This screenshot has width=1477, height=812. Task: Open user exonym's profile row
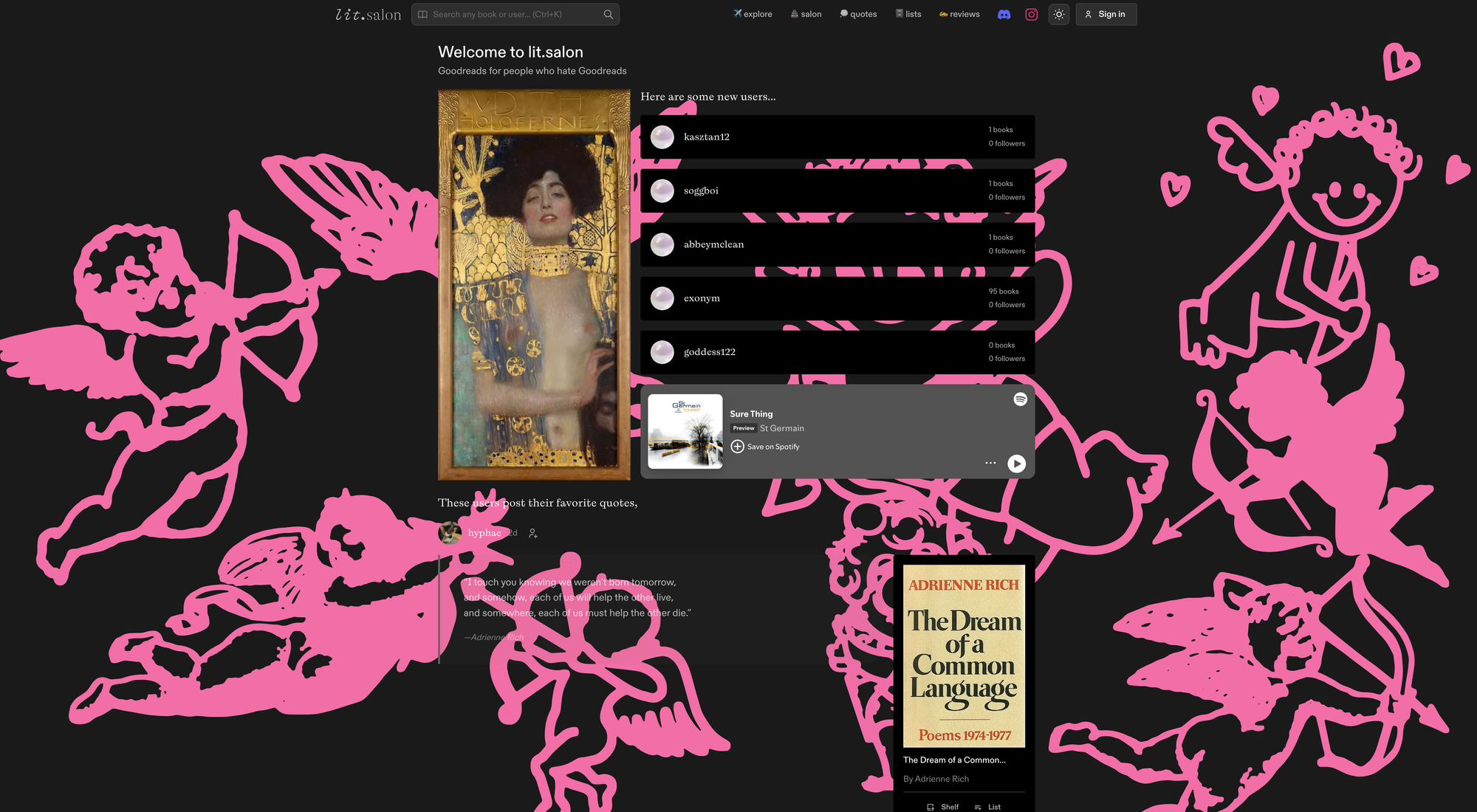click(837, 298)
